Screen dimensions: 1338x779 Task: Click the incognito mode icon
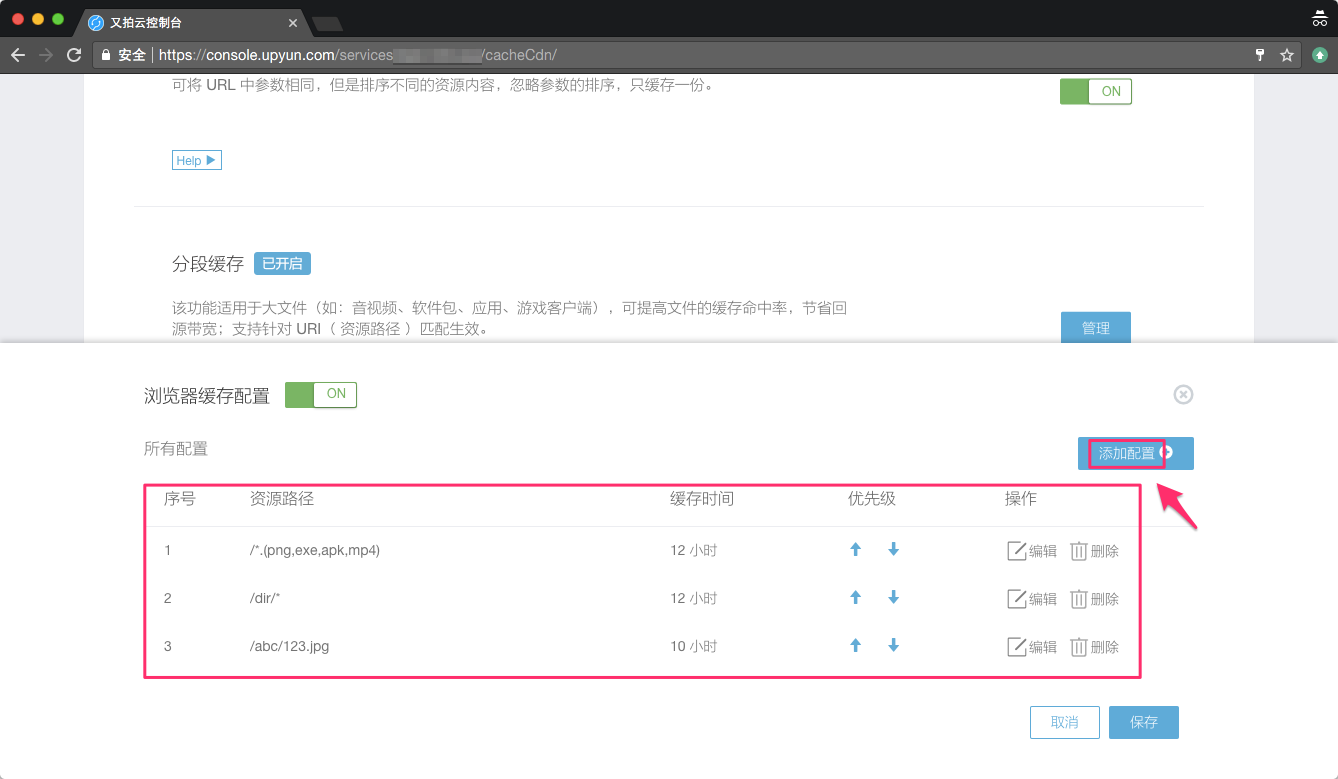pos(1320,18)
